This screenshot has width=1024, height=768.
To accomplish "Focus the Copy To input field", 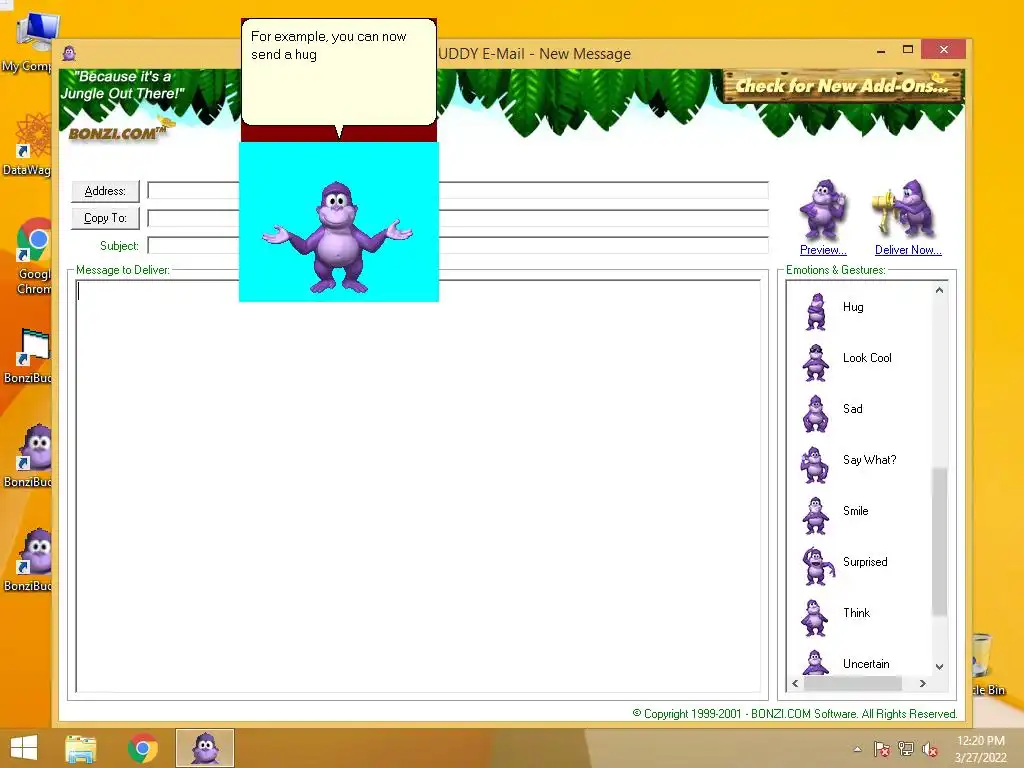I will (458, 218).
